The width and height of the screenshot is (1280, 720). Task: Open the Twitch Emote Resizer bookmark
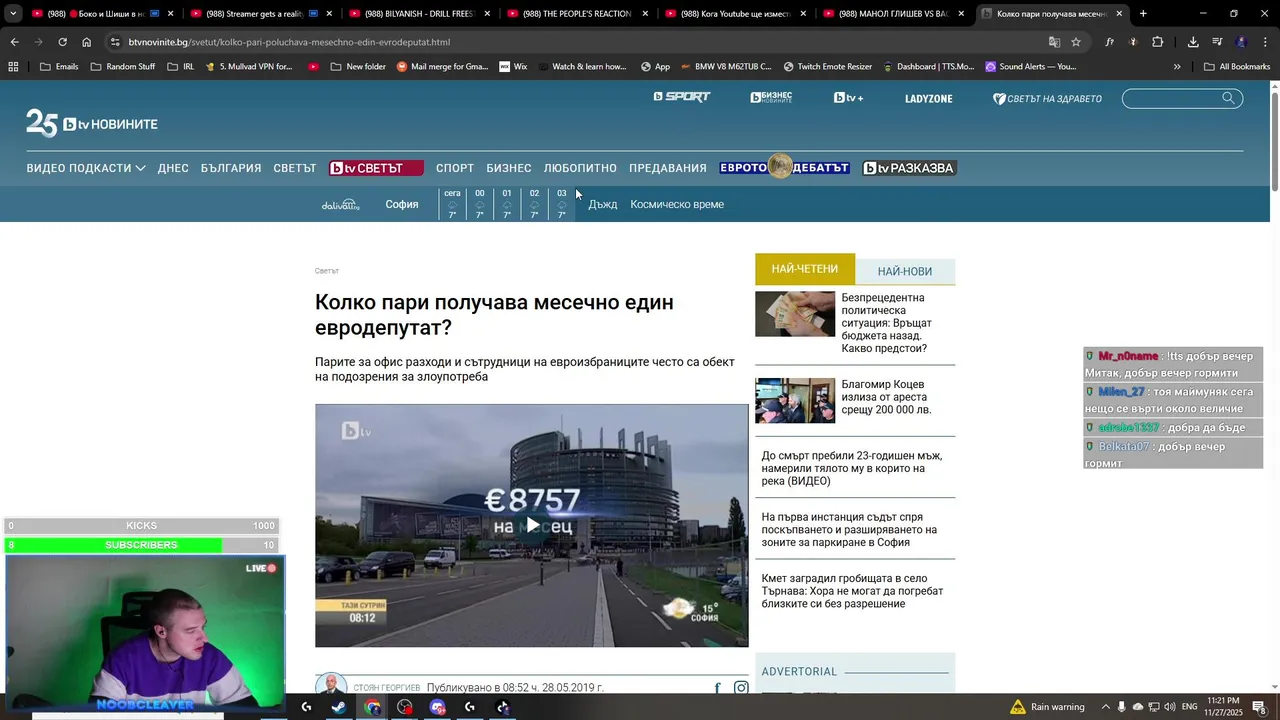pyautogui.click(x=827, y=67)
